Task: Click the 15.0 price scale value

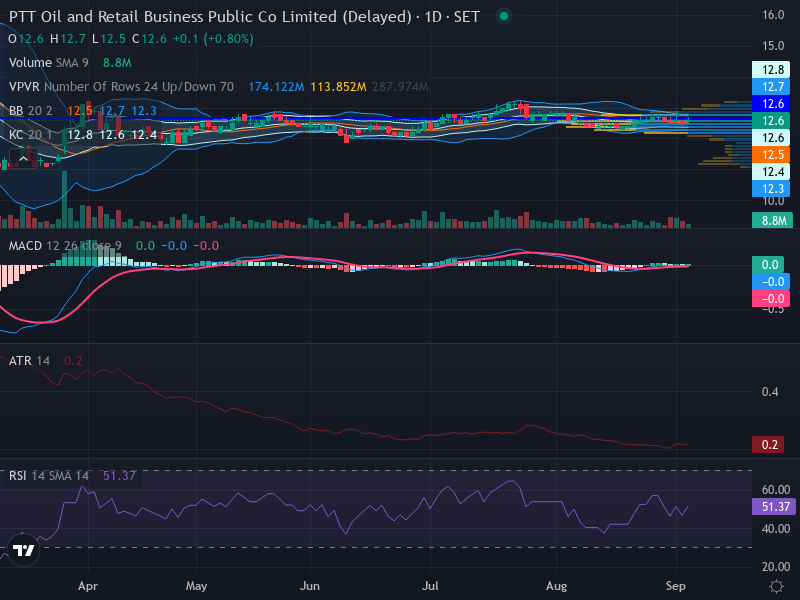Action: (x=773, y=46)
